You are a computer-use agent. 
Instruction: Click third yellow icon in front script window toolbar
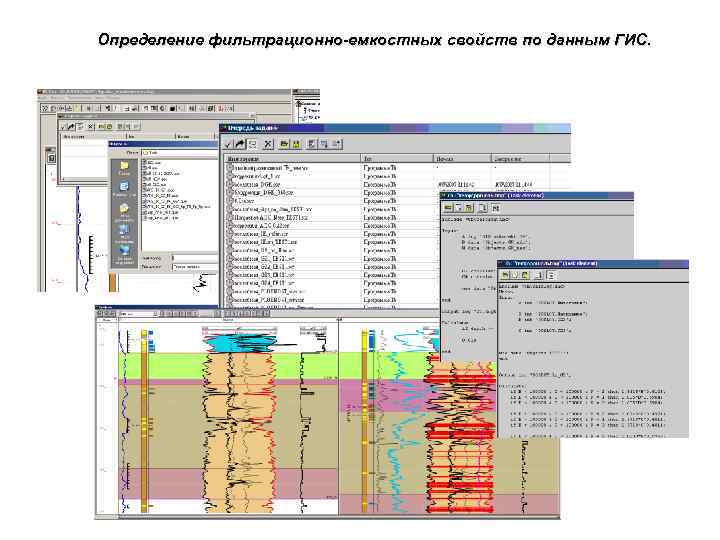tap(525, 276)
